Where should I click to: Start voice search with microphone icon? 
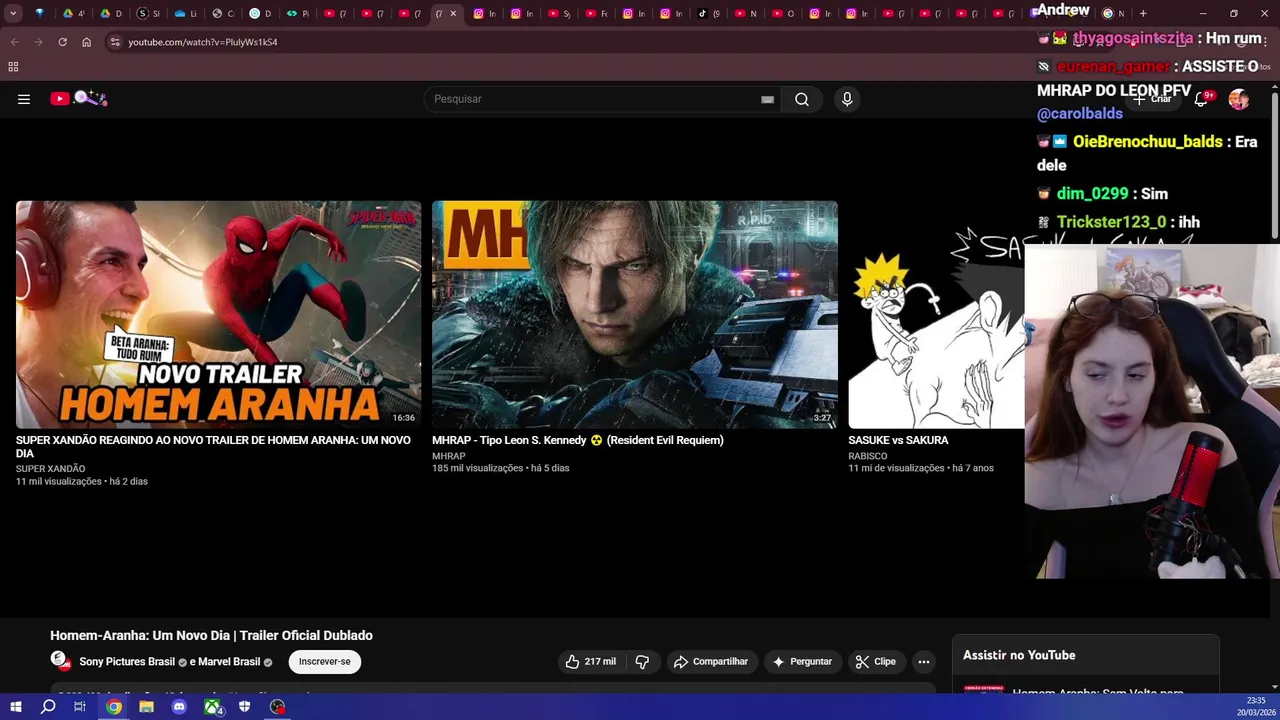point(847,99)
